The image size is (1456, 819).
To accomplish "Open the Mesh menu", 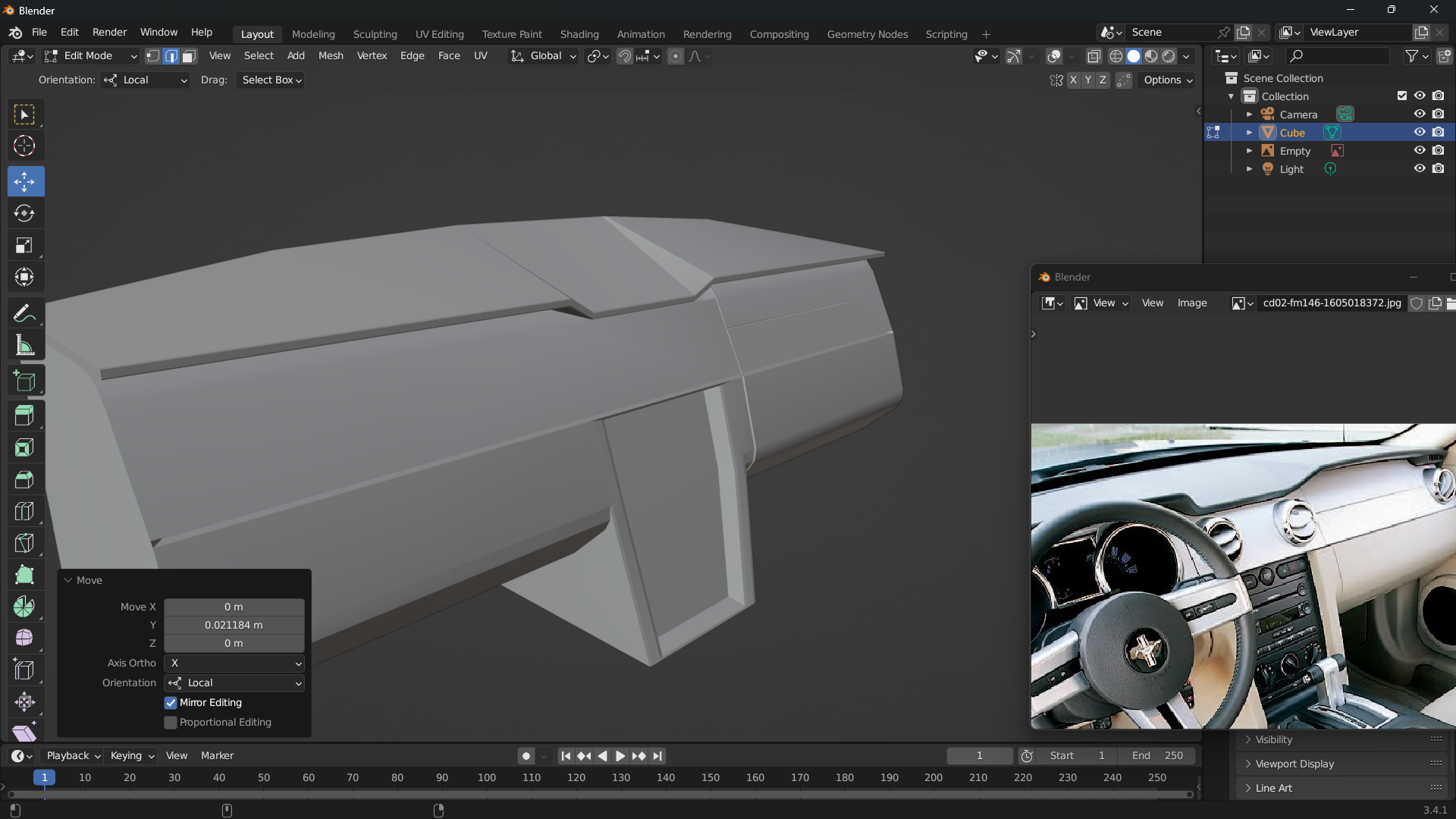I will pos(331,56).
